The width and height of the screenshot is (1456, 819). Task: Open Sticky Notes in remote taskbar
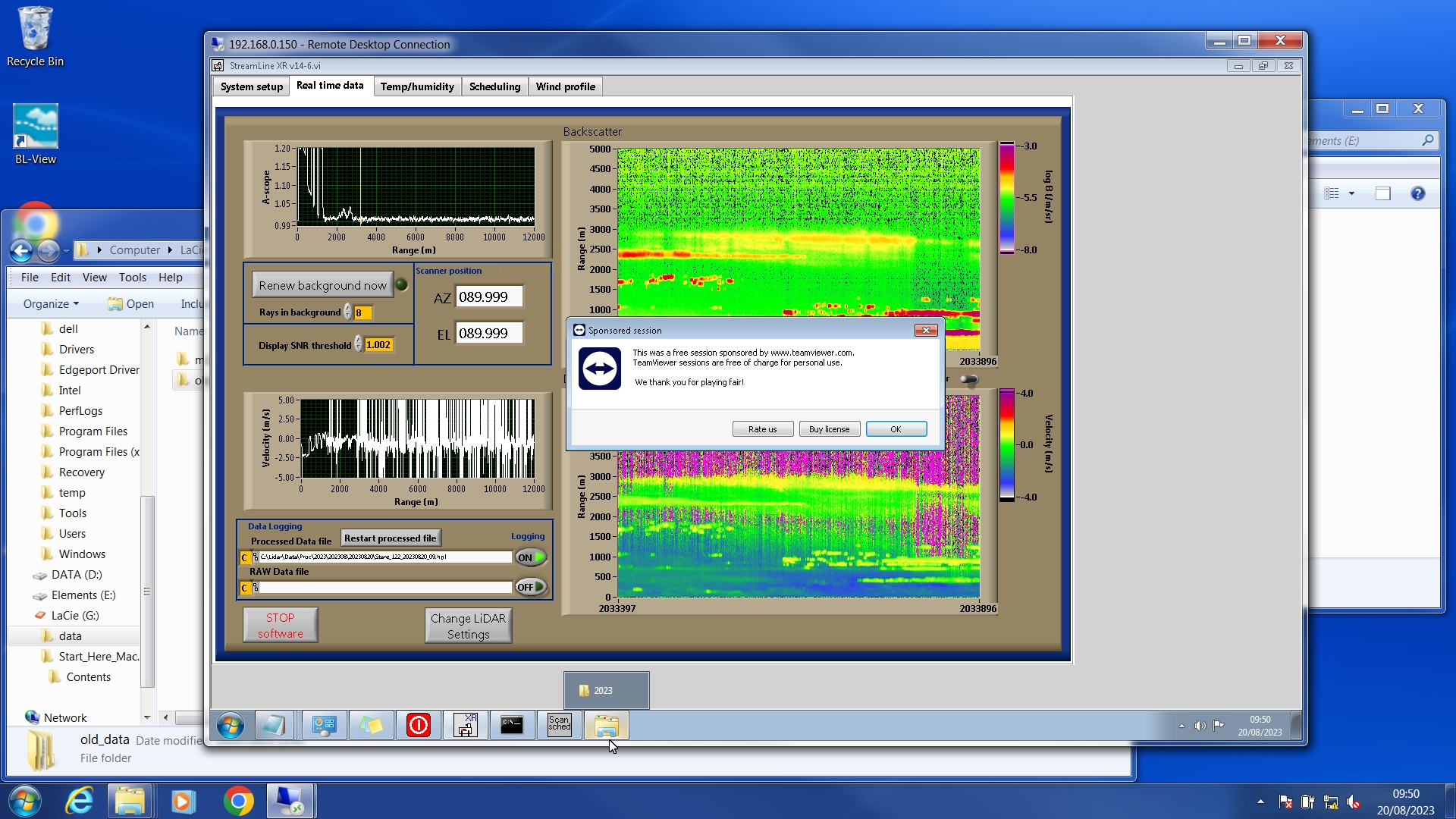pyautogui.click(x=371, y=726)
